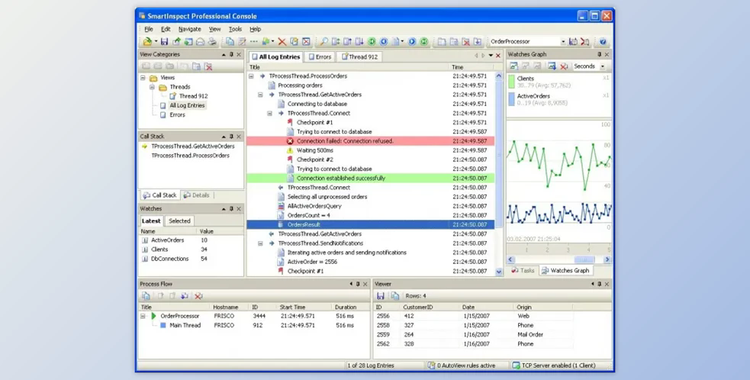Click the delete view icon in View Categories
The height and width of the screenshot is (380, 750).
coord(209,67)
